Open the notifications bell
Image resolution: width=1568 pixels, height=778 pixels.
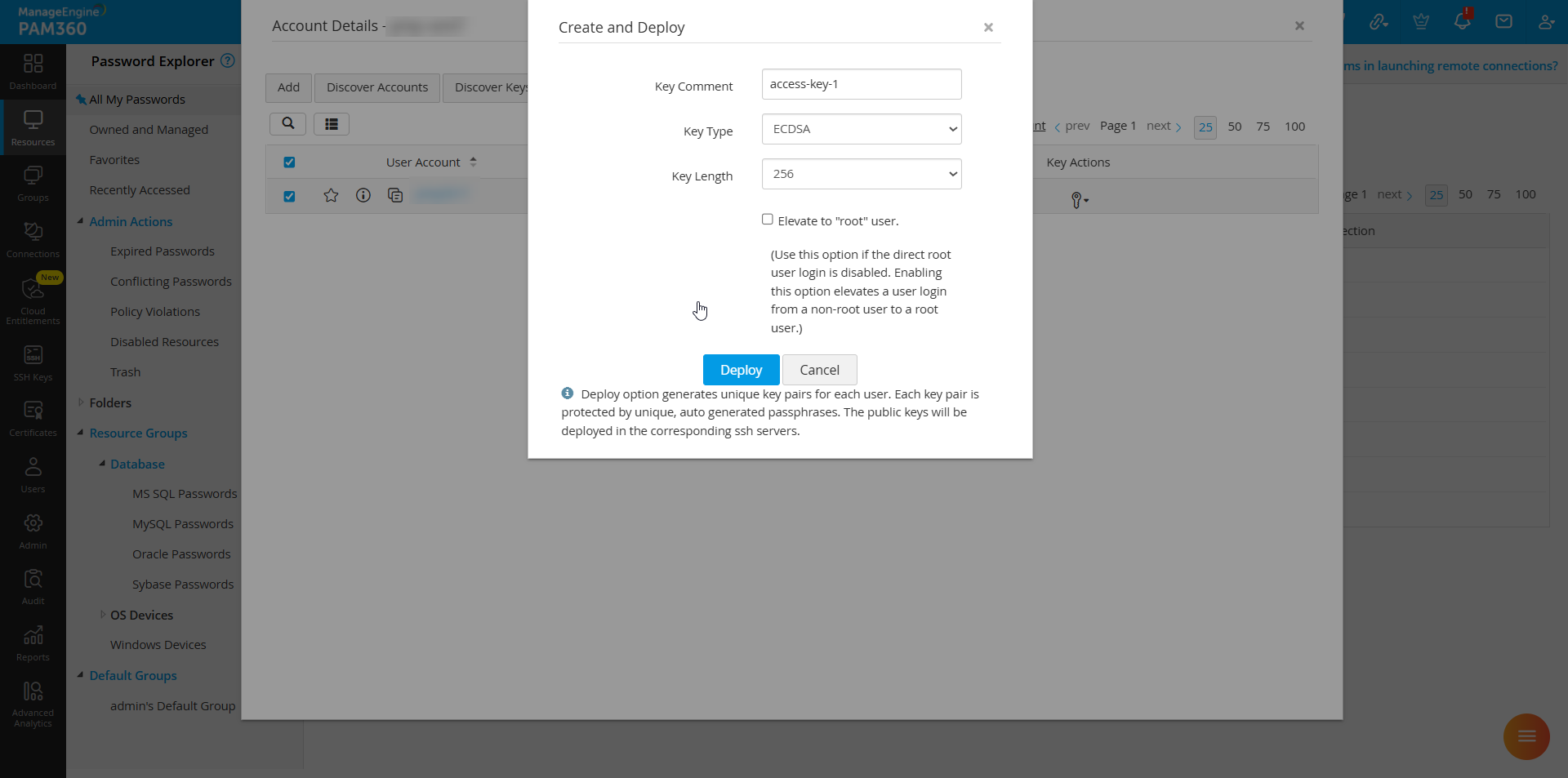click(1462, 20)
